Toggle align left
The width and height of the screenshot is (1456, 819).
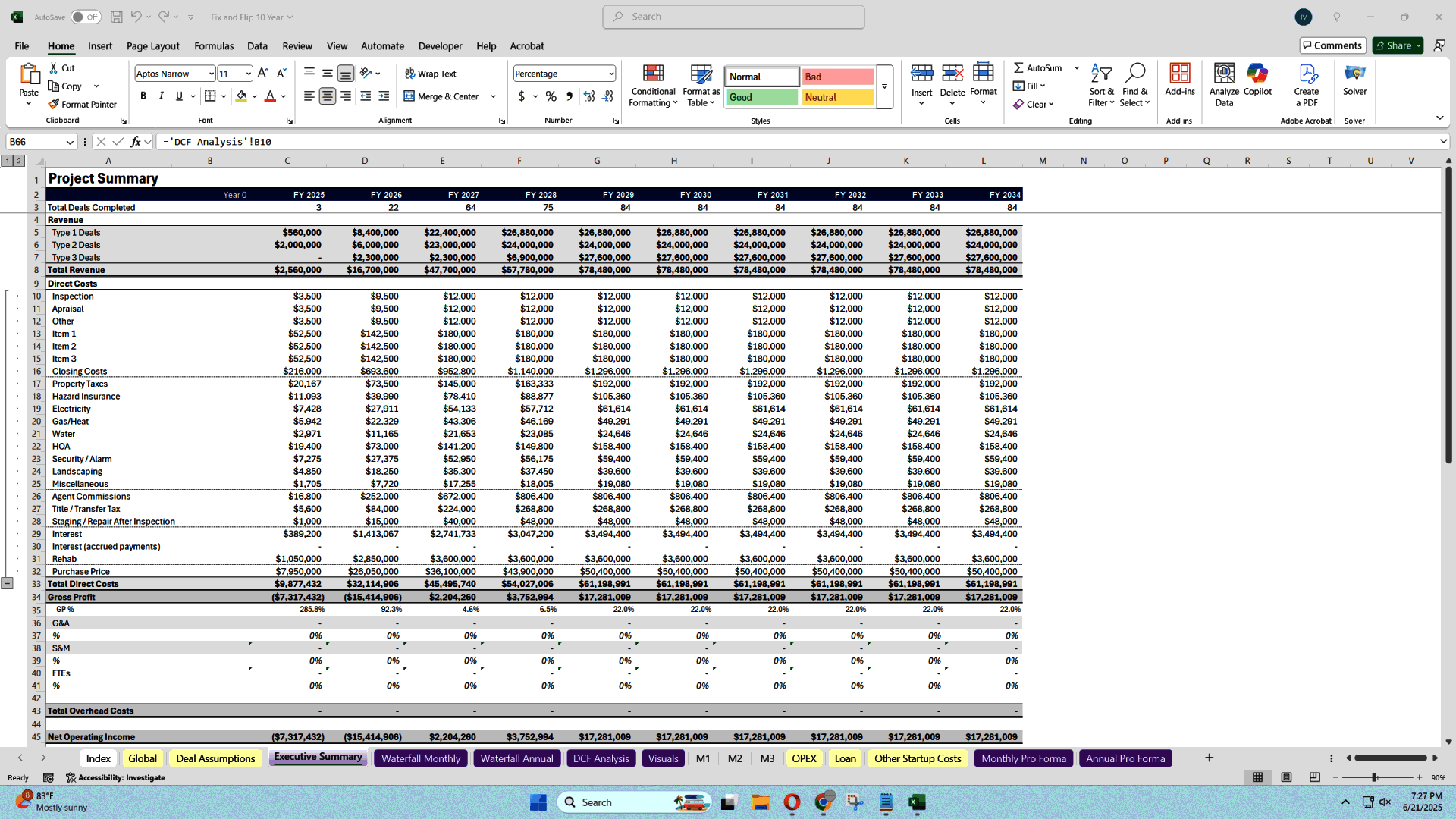[x=309, y=96]
